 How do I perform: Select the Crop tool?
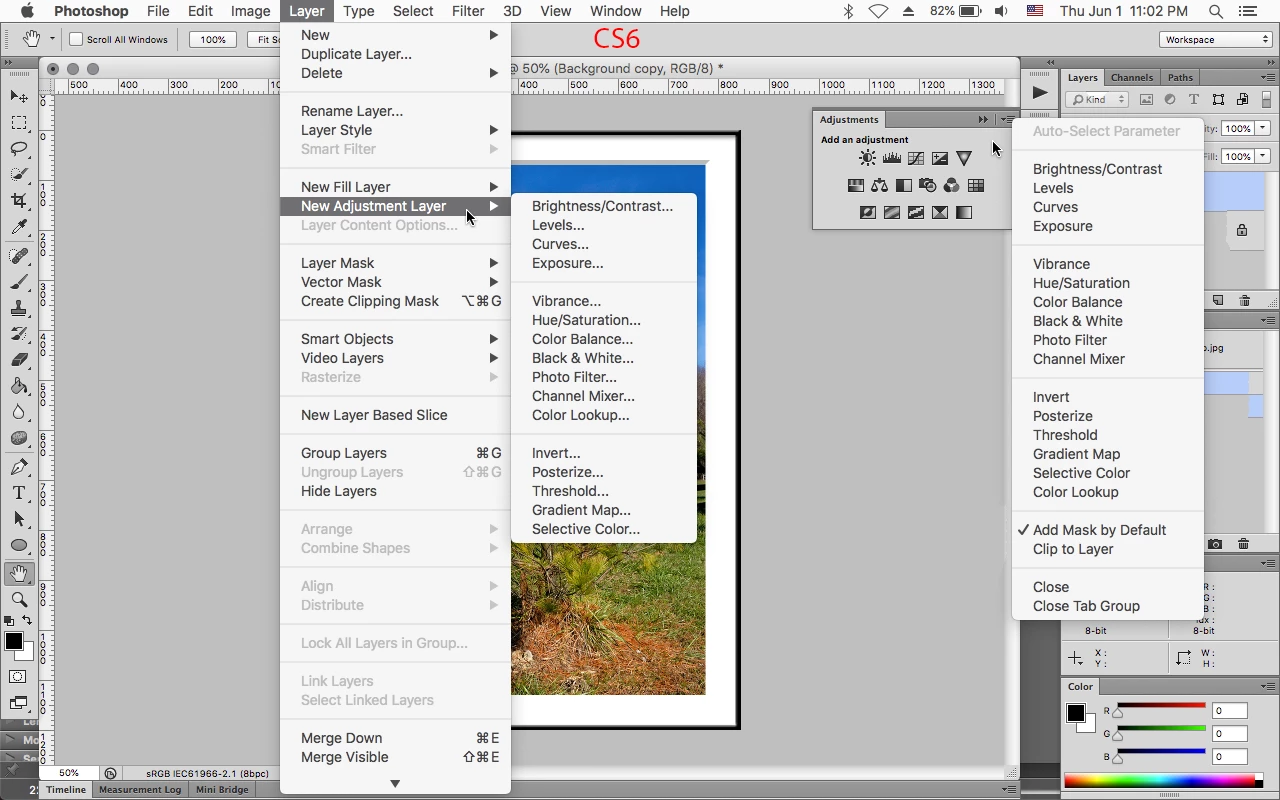[x=19, y=201]
